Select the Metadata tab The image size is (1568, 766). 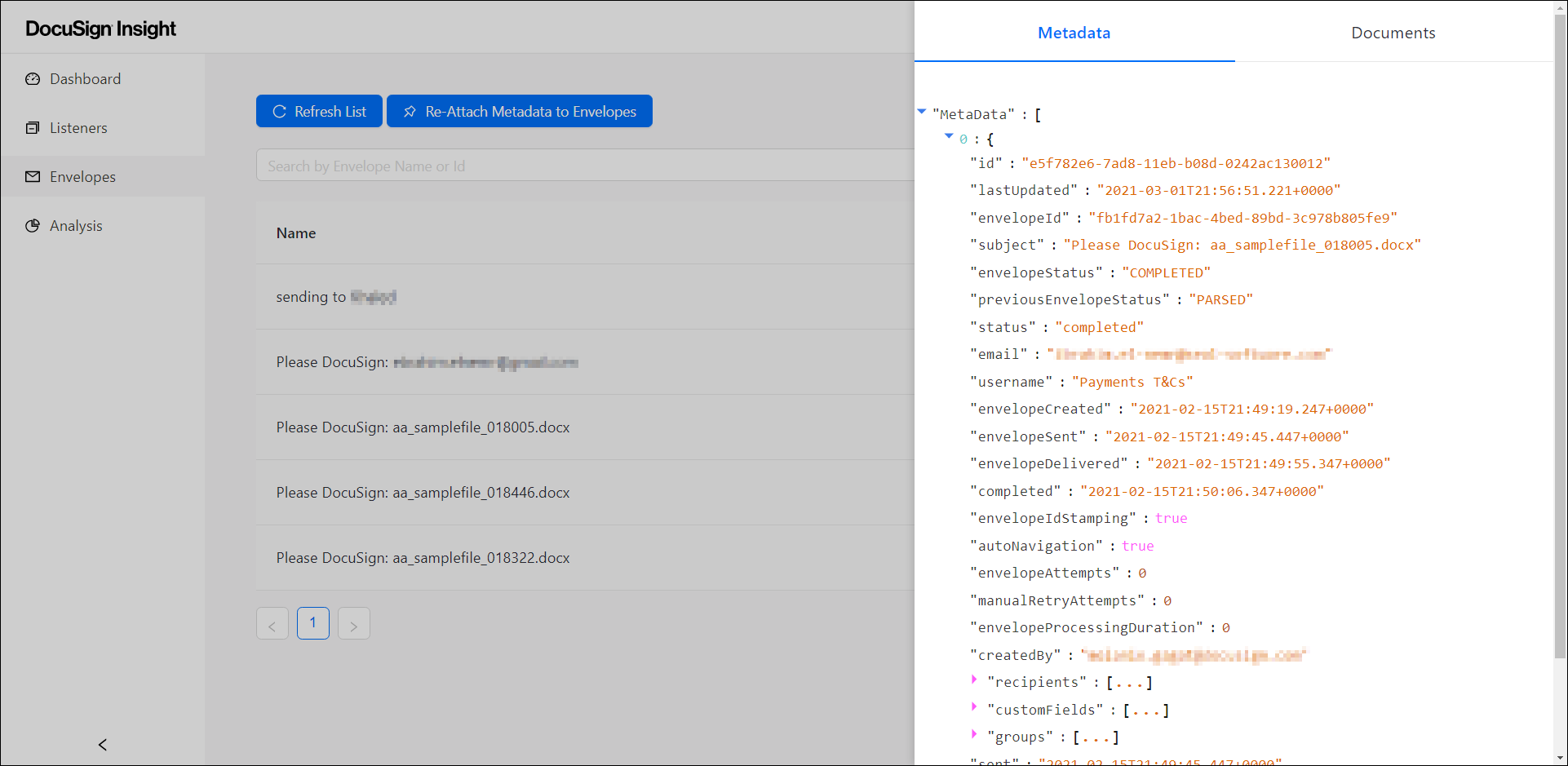[1074, 33]
